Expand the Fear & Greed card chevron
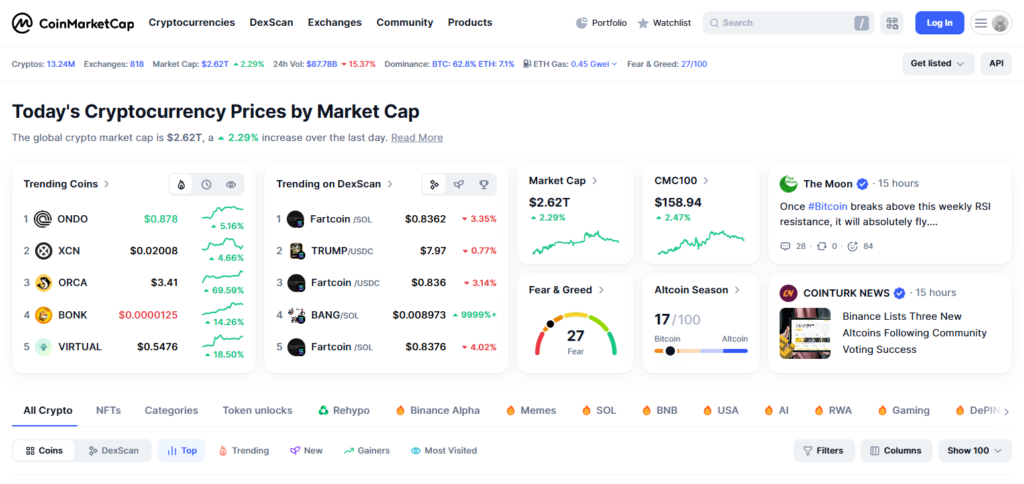This screenshot has height=484, width=1024. pyautogui.click(x=601, y=290)
